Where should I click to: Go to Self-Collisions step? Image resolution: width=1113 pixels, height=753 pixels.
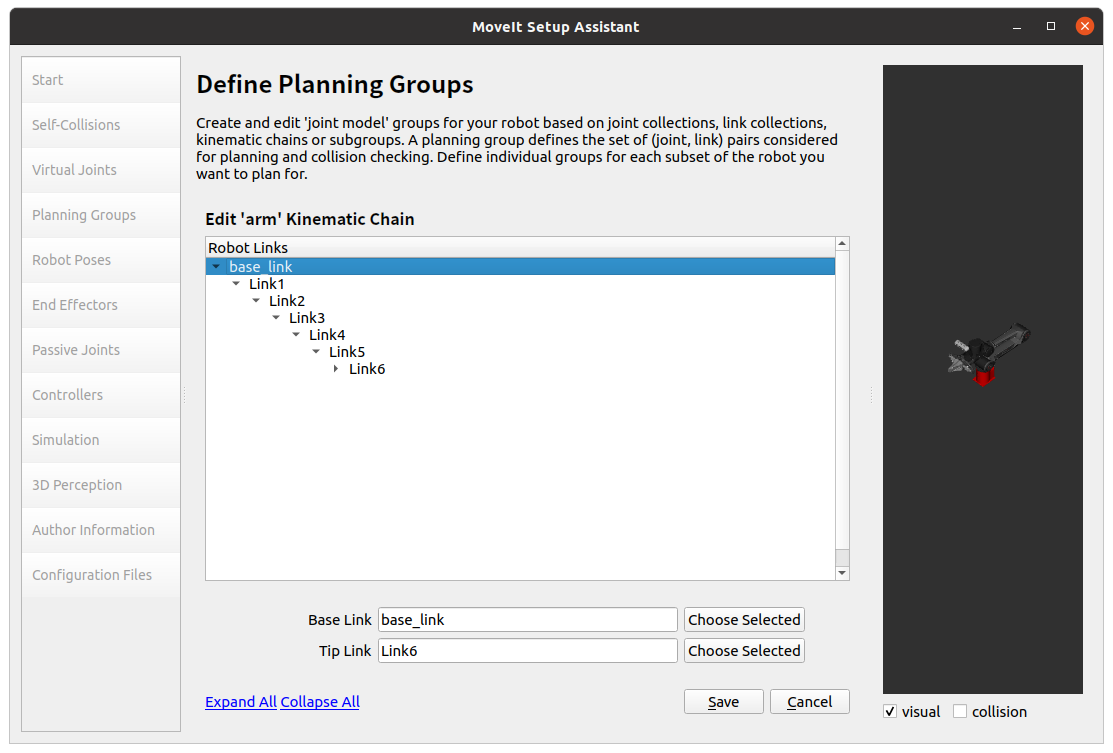click(x=101, y=125)
